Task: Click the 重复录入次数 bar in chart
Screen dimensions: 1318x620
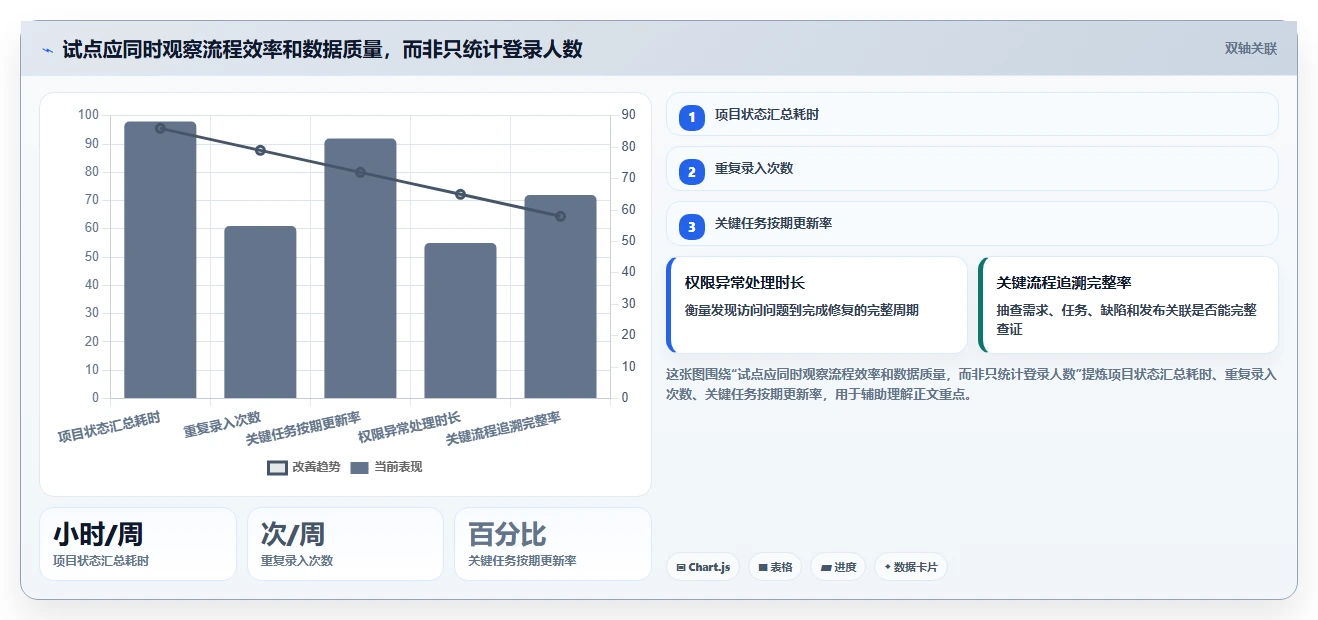Action: click(x=260, y=312)
